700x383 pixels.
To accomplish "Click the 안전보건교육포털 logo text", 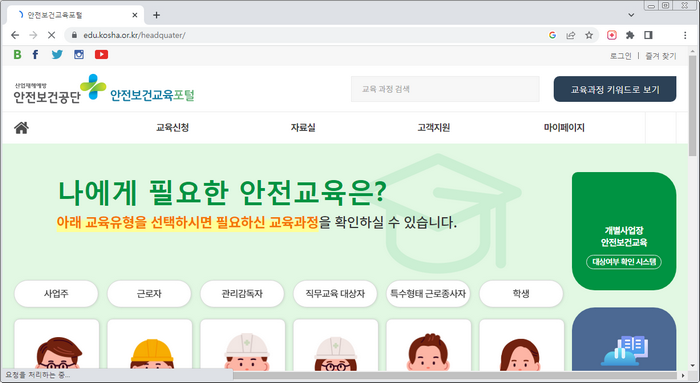I will (152, 95).
